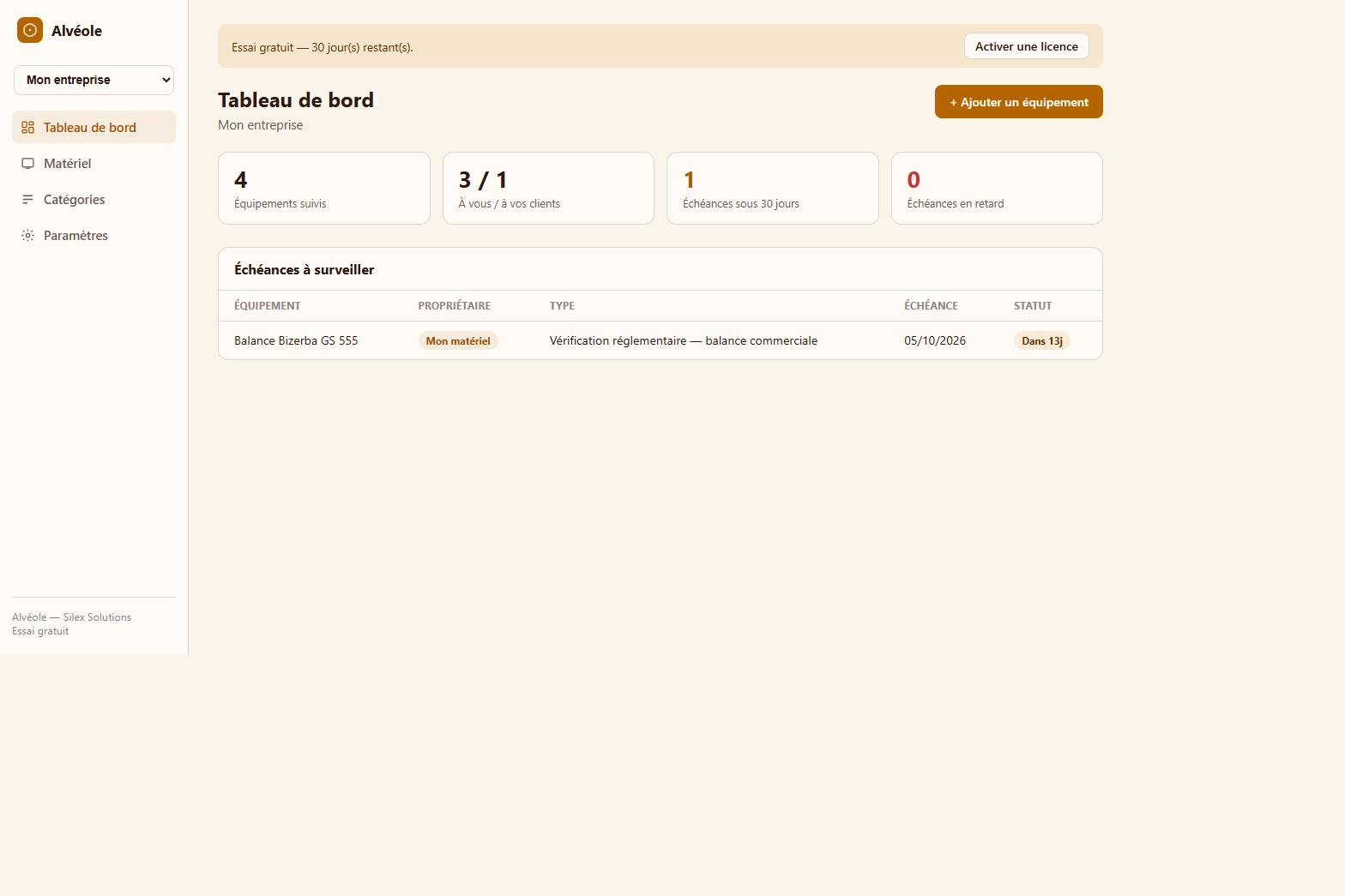Click the STATUT column header
Viewport: 1345px width, 896px height.
coord(1033,305)
